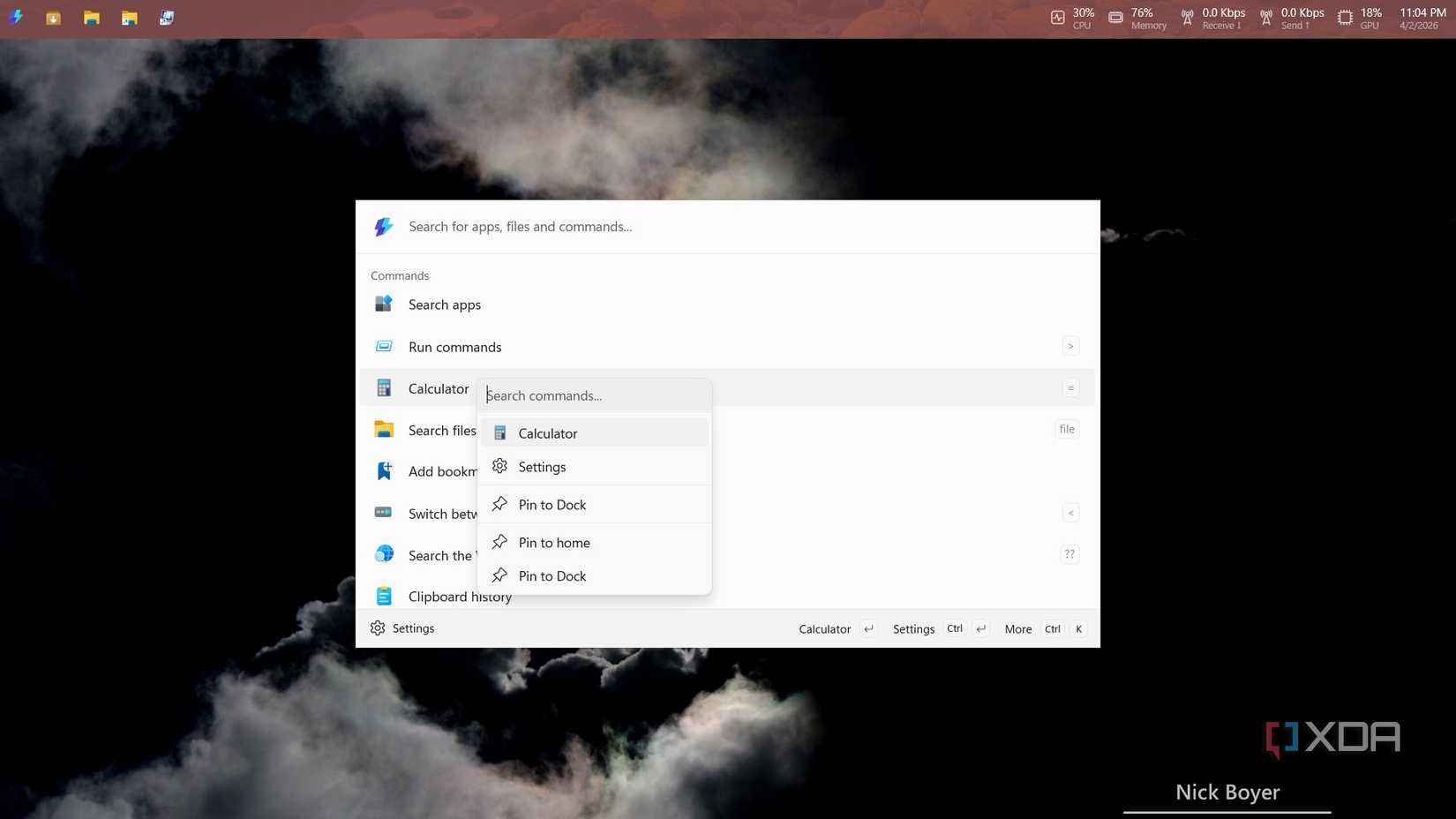Screen dimensions: 1456x819
Task: Click the '=' alias badge on the Calculator row
Action: pyautogui.click(x=1070, y=388)
